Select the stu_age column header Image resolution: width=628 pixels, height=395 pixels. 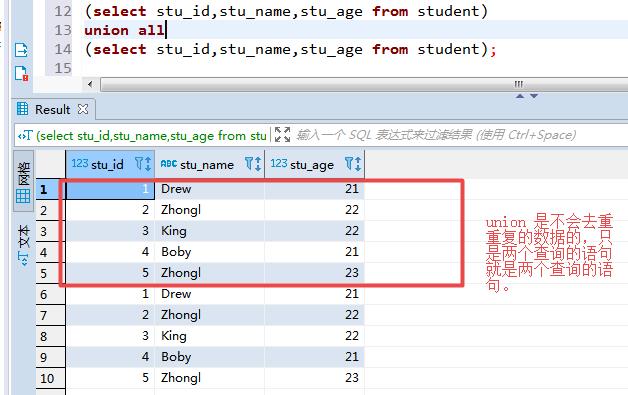(315, 164)
